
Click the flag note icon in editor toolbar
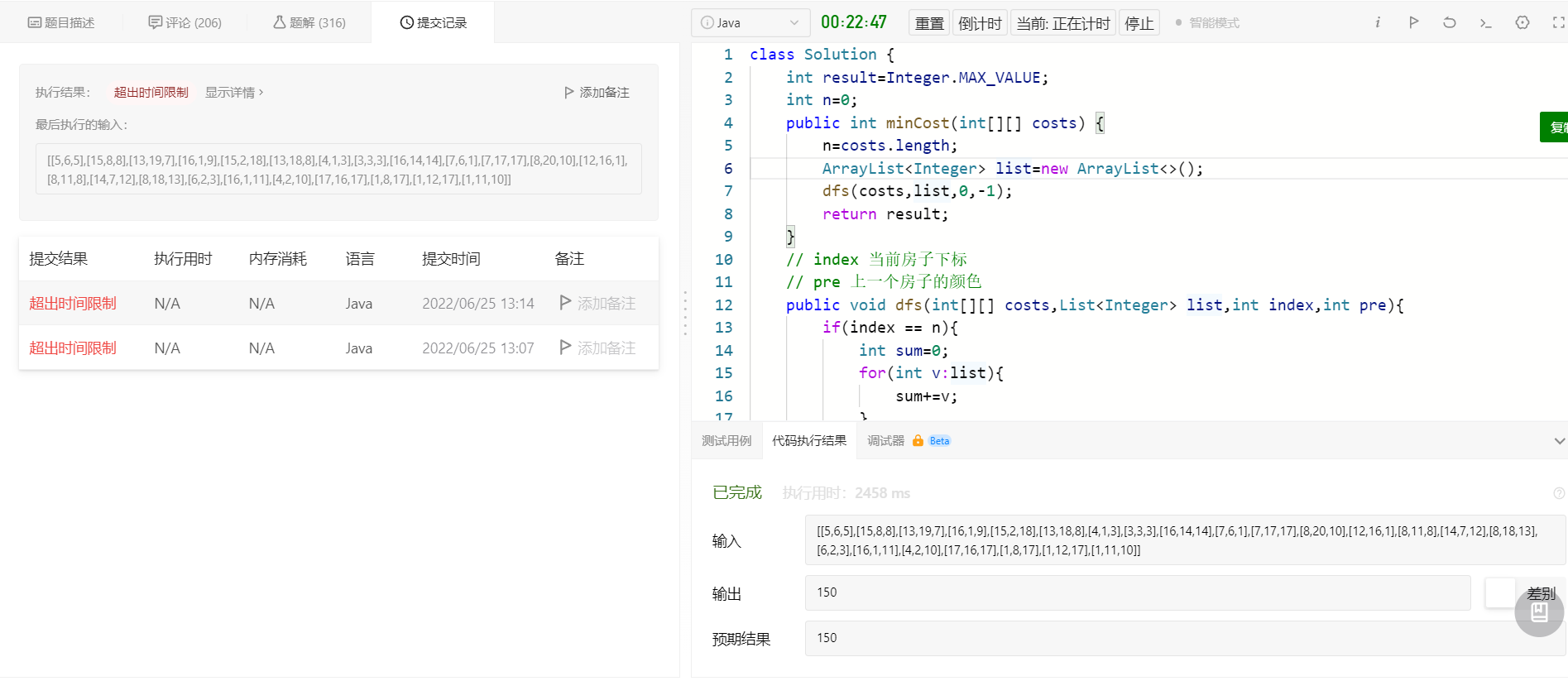pos(1414,22)
